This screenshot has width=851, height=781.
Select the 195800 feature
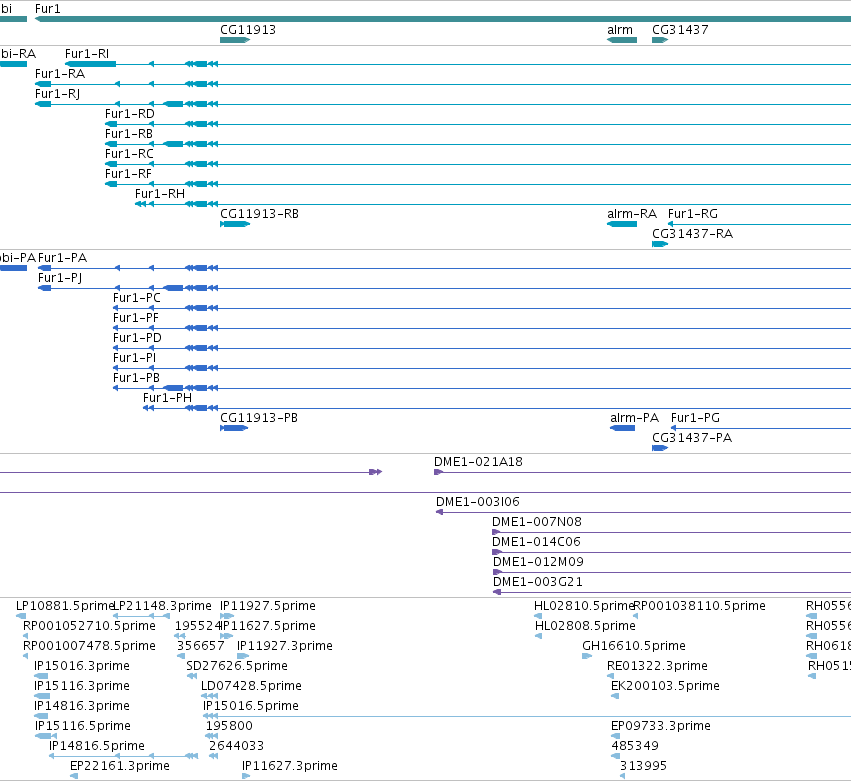(212, 736)
